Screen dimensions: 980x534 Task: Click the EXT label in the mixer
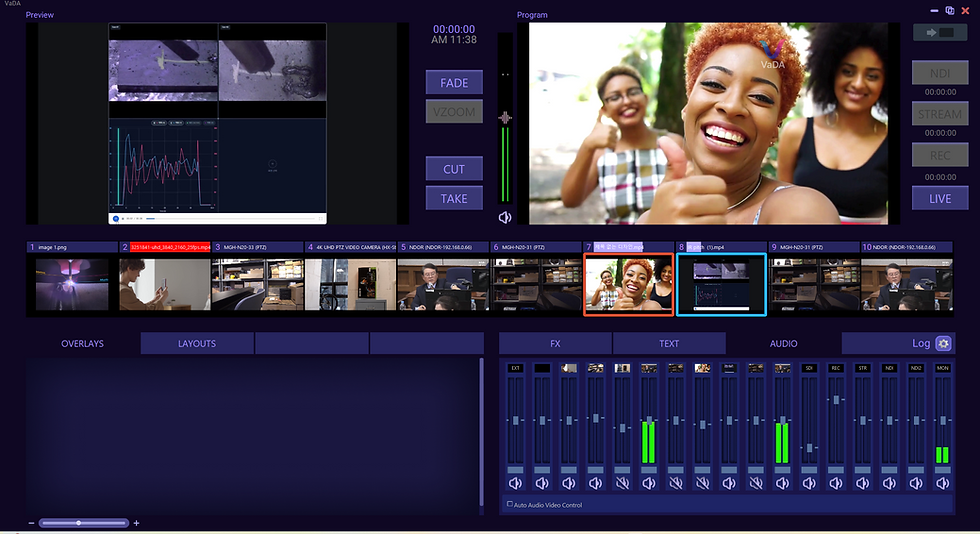(x=515, y=368)
